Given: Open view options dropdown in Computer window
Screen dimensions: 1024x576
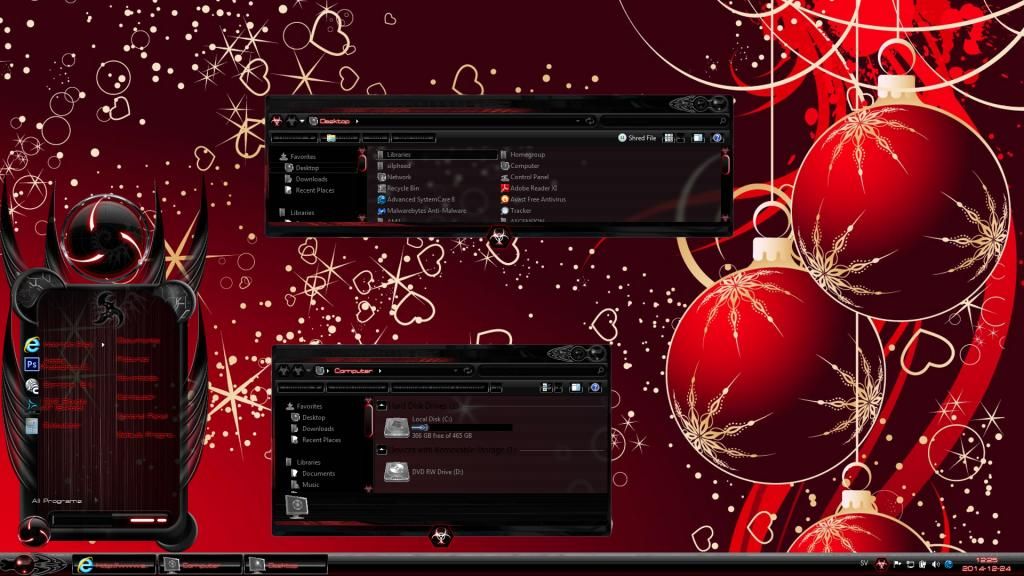Looking at the screenshot, I should 558,387.
